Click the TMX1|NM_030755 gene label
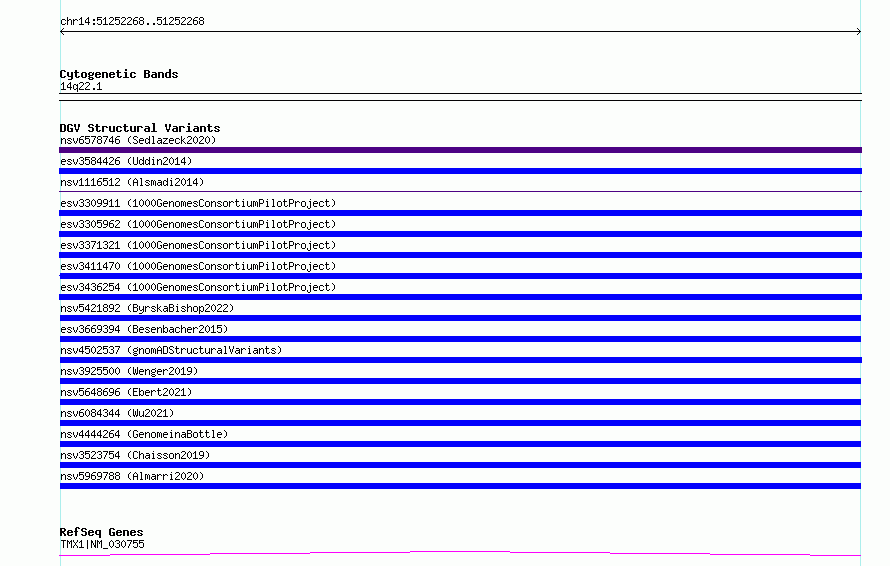The height and width of the screenshot is (566, 890). tap(102, 544)
